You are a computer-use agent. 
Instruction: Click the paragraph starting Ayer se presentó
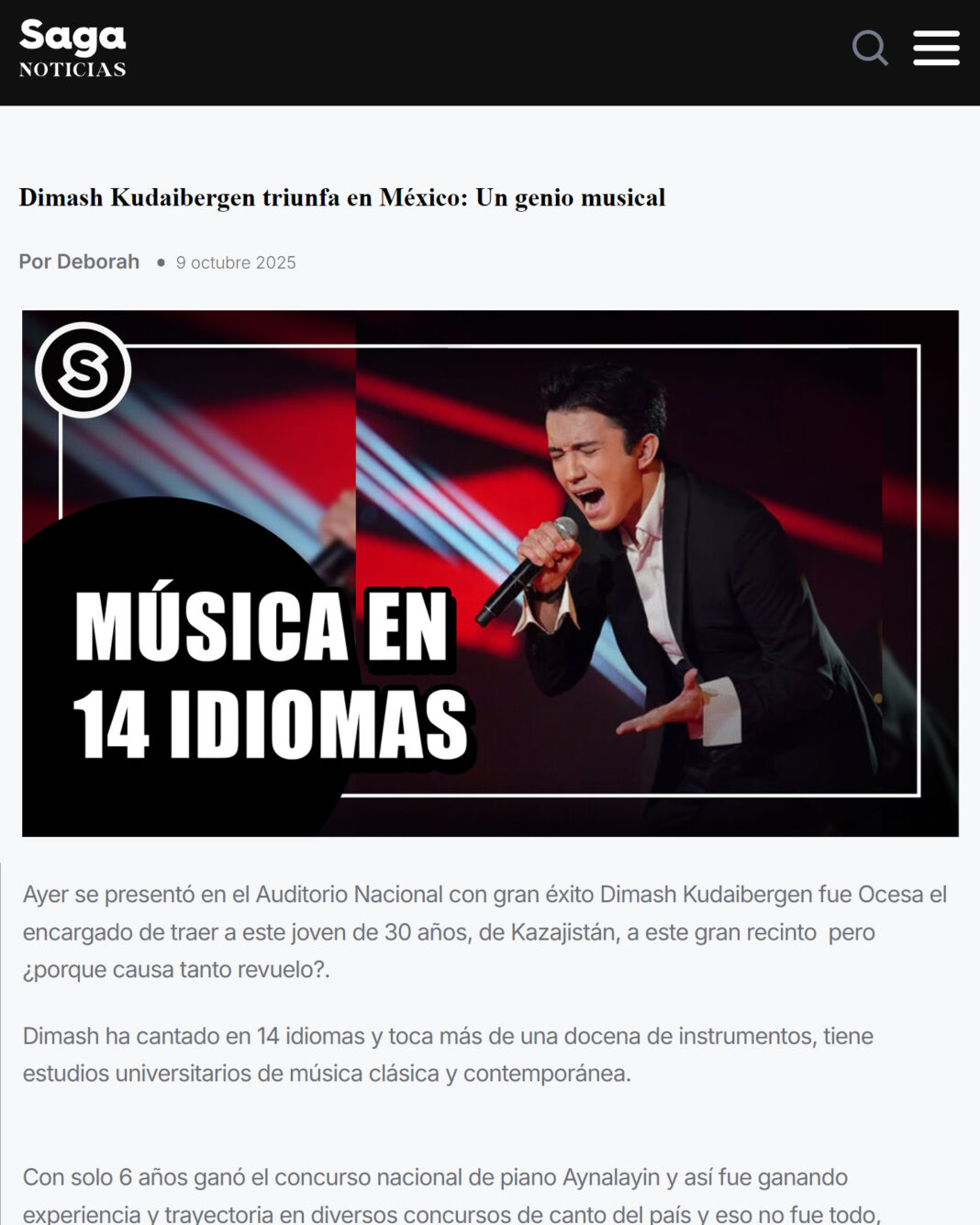coord(484,931)
